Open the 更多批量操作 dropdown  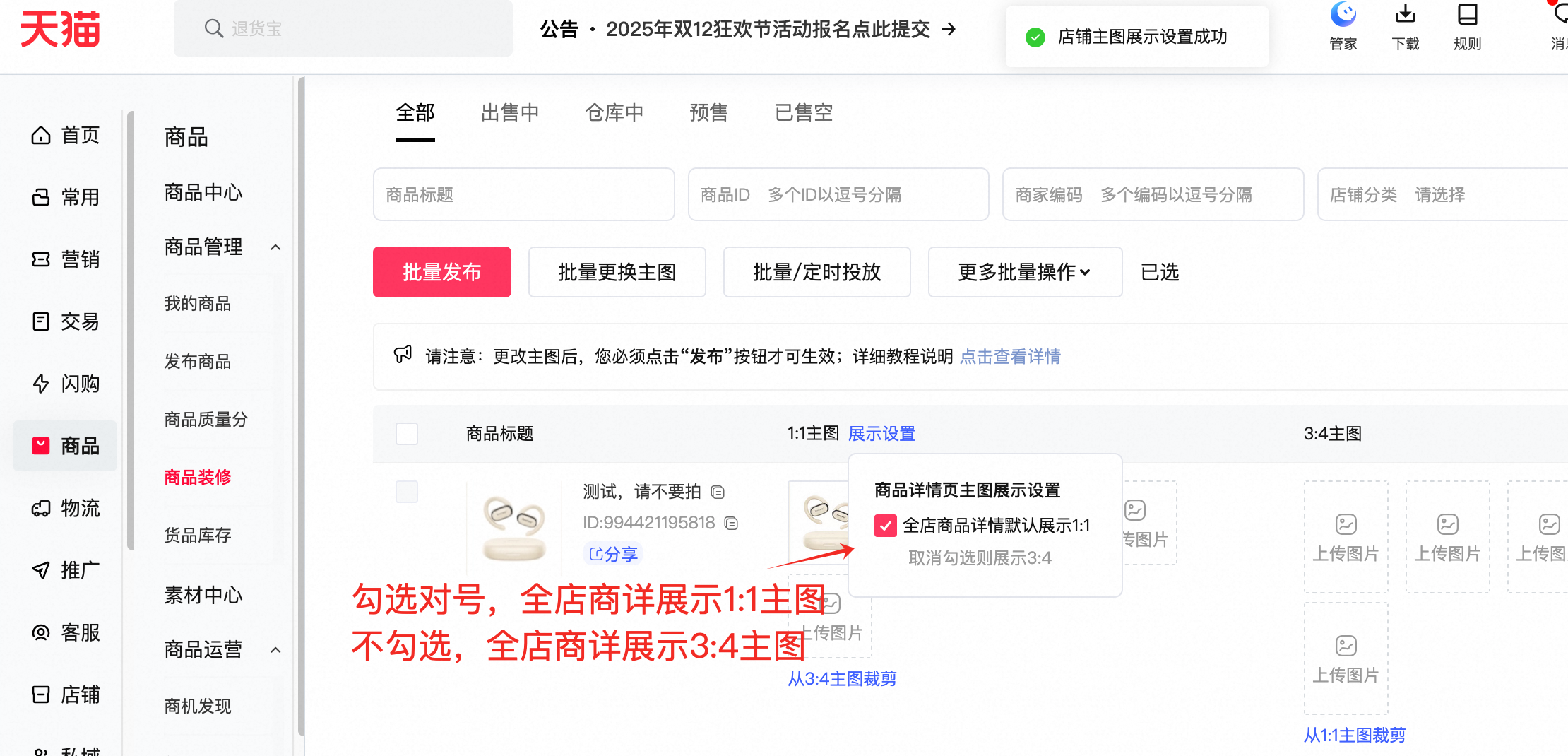click(x=1025, y=272)
